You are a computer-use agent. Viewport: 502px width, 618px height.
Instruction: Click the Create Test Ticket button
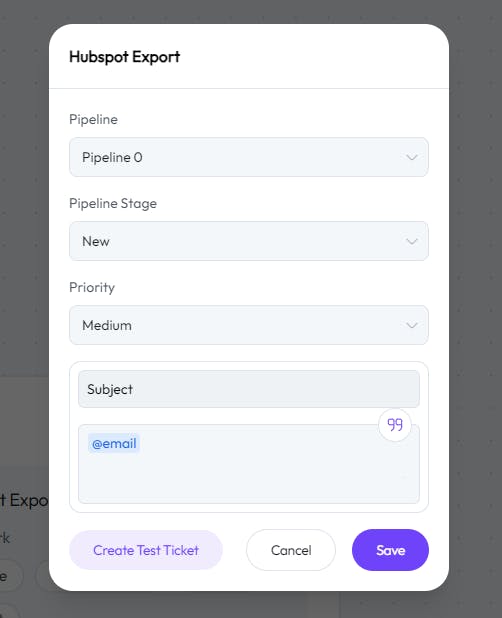[146, 550]
